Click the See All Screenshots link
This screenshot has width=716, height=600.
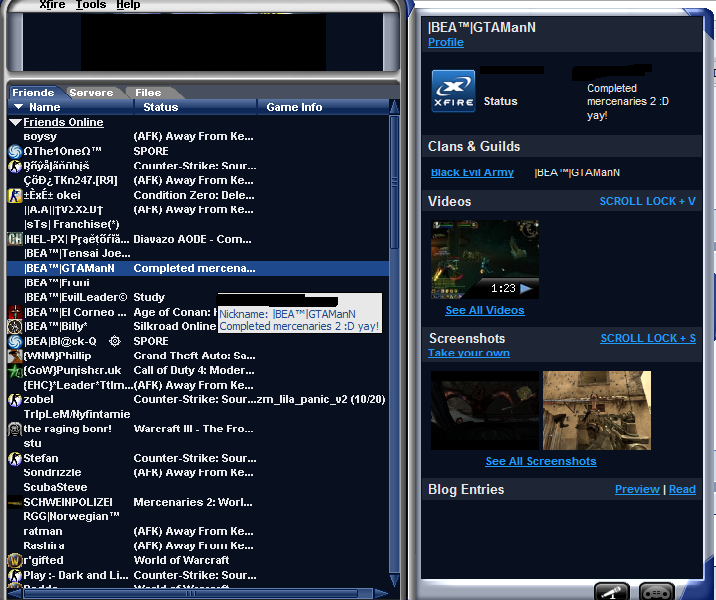click(x=541, y=462)
